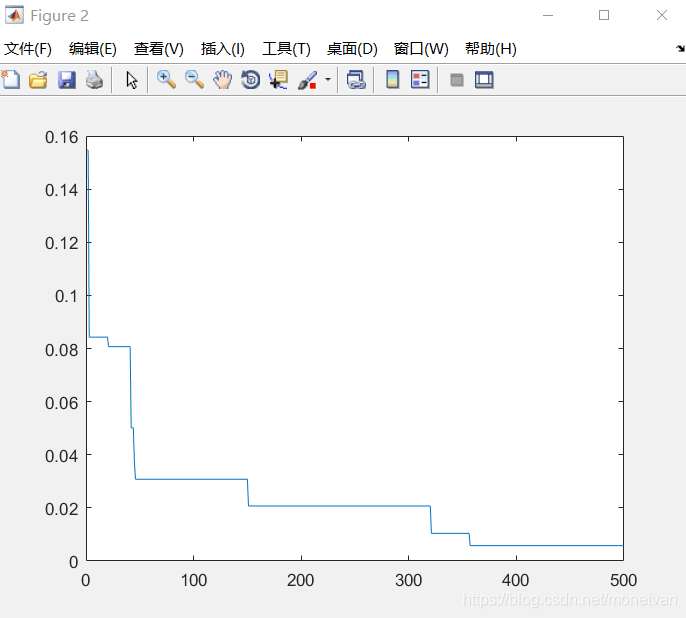The height and width of the screenshot is (618, 686).
Task: Open the 编辑(E) menu
Action: [x=93, y=49]
